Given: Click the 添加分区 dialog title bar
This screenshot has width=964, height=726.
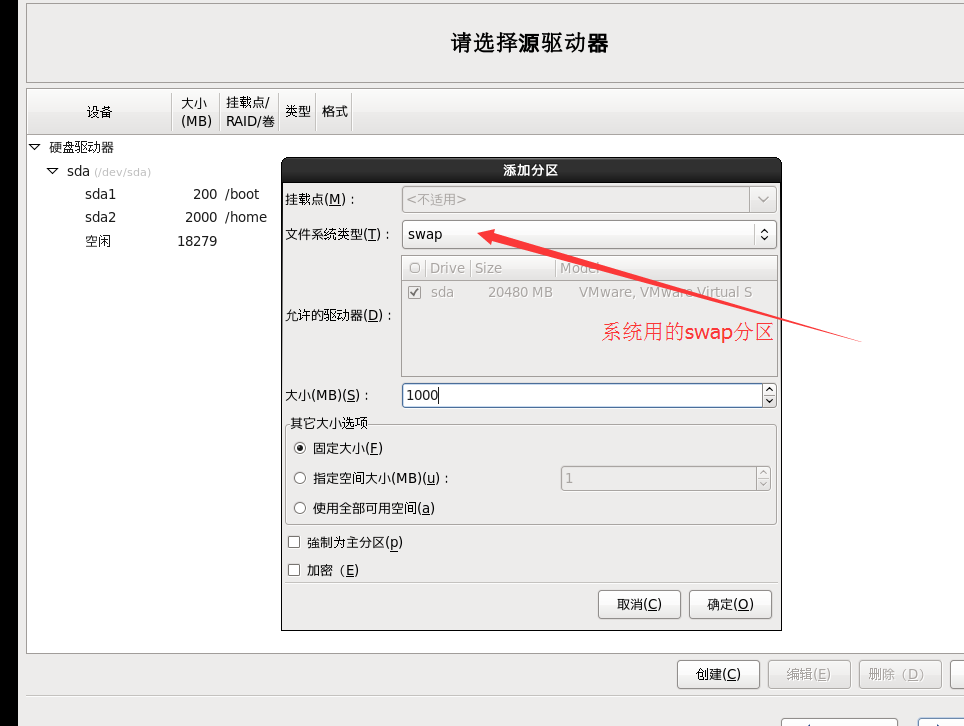Looking at the screenshot, I should point(531,170).
